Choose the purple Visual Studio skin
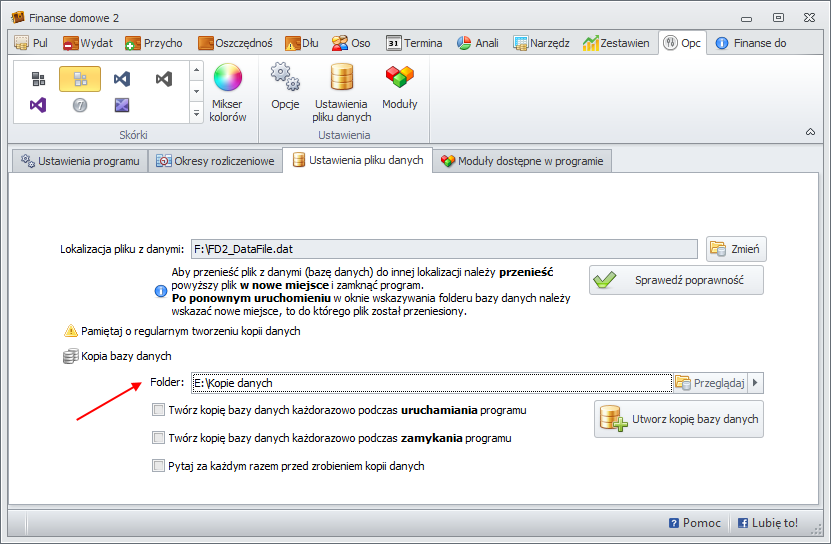 (37, 105)
